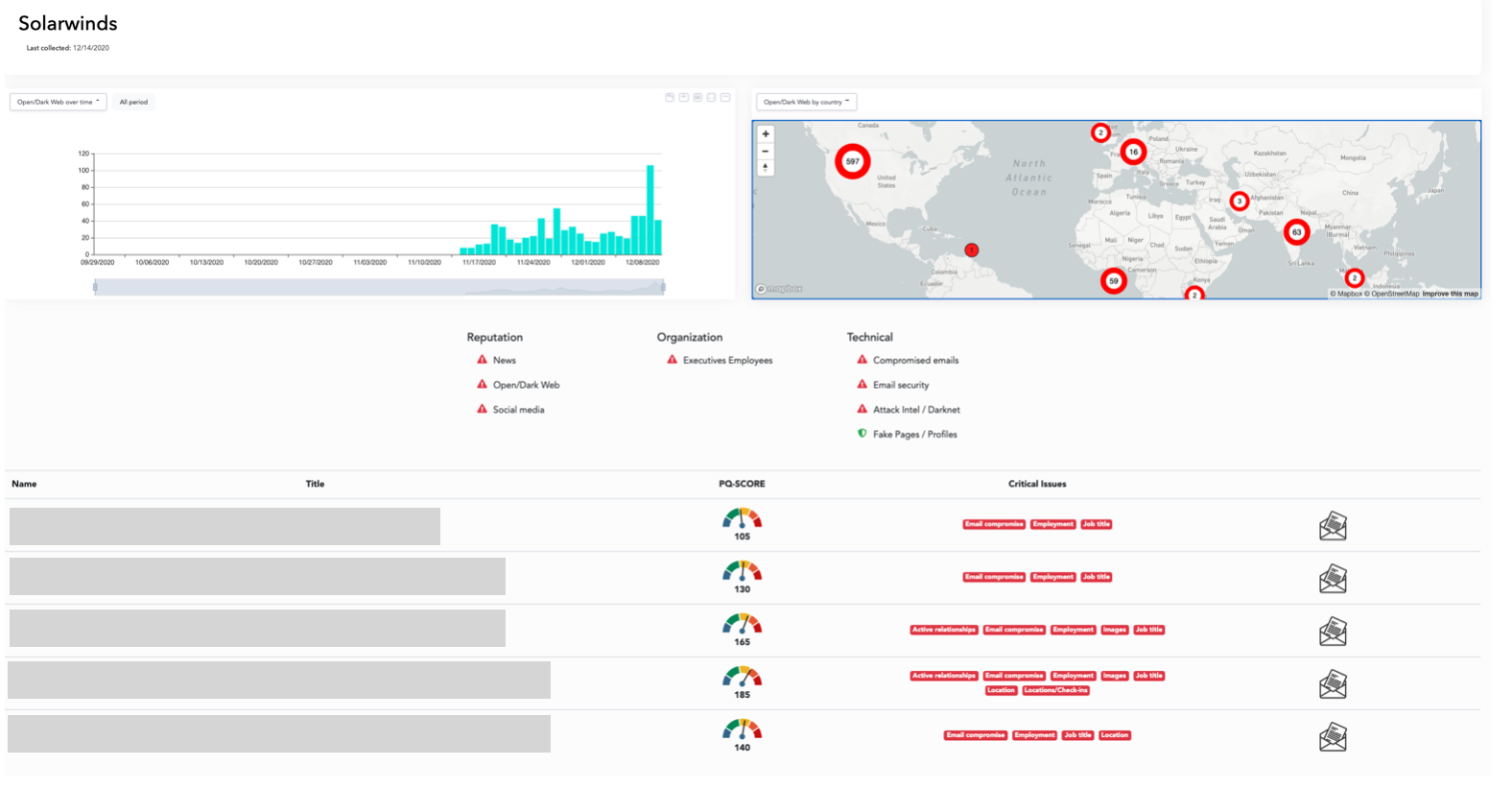Sort by the Title column header

pyautogui.click(x=315, y=484)
